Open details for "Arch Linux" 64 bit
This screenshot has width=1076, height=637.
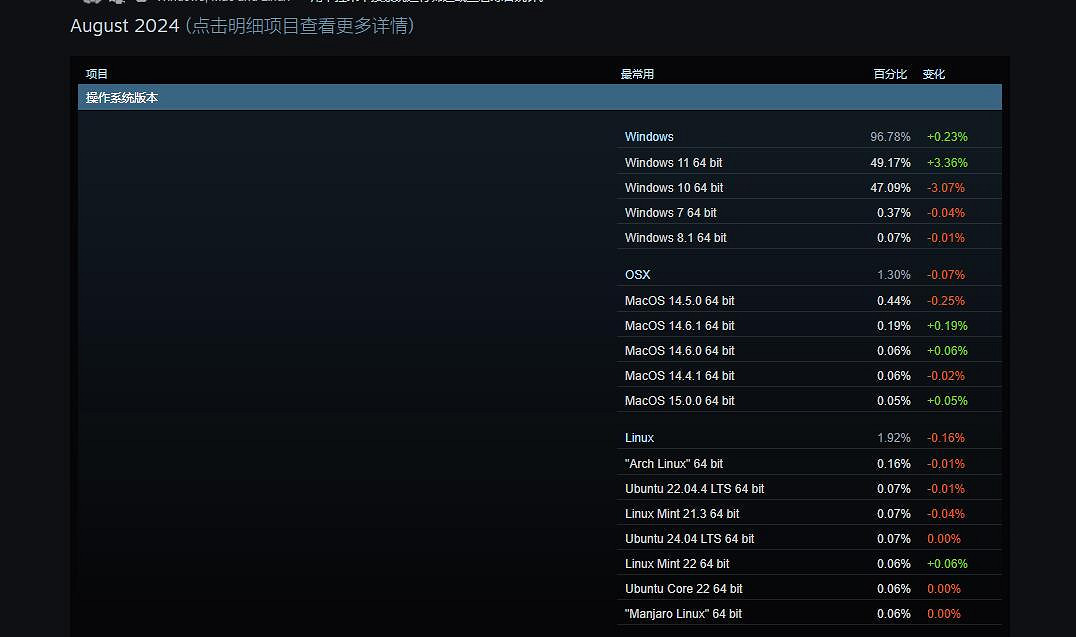pos(674,463)
